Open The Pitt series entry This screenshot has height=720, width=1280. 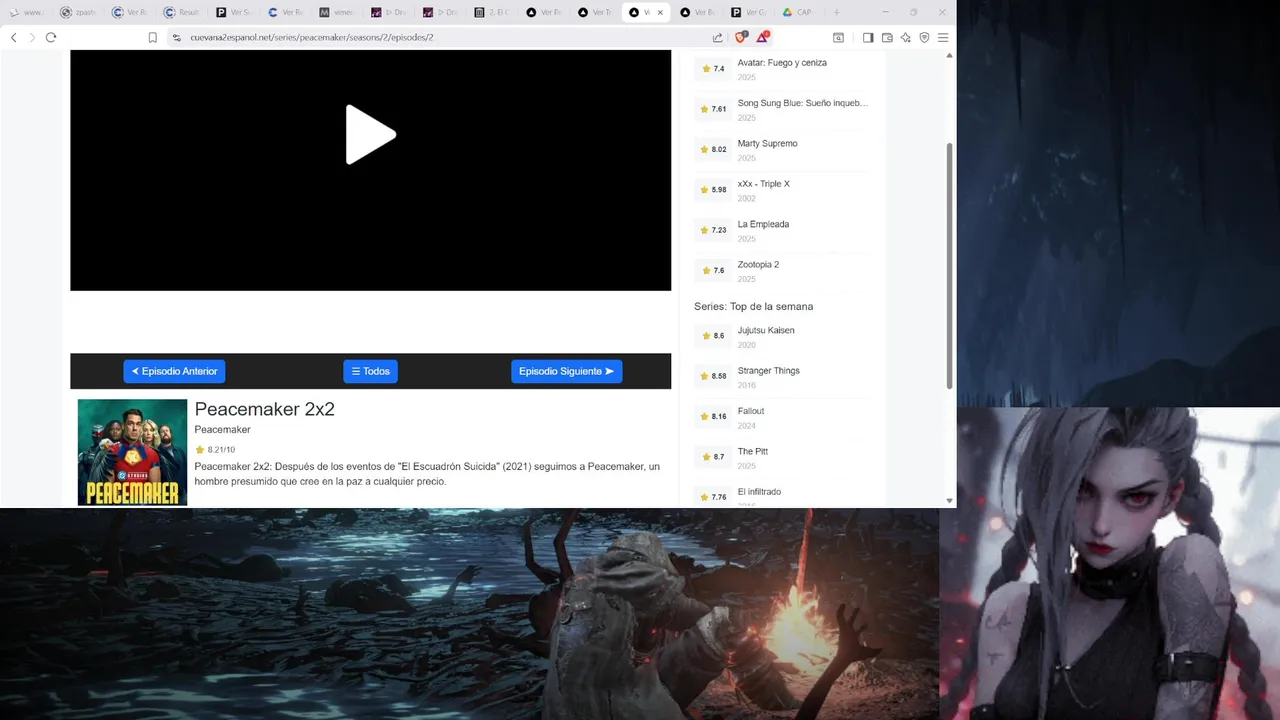pyautogui.click(x=753, y=452)
